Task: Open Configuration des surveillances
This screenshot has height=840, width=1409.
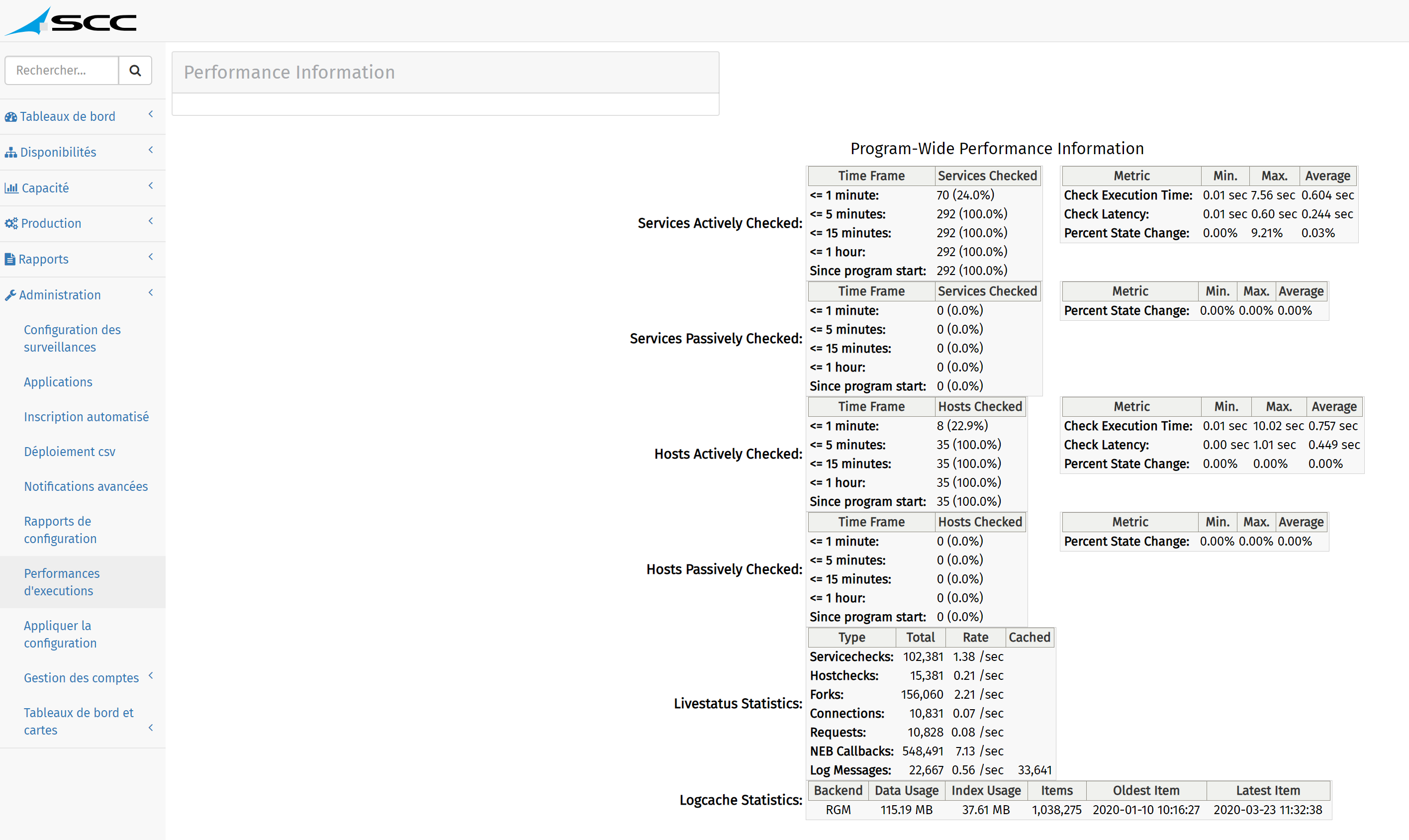Action: coord(72,339)
